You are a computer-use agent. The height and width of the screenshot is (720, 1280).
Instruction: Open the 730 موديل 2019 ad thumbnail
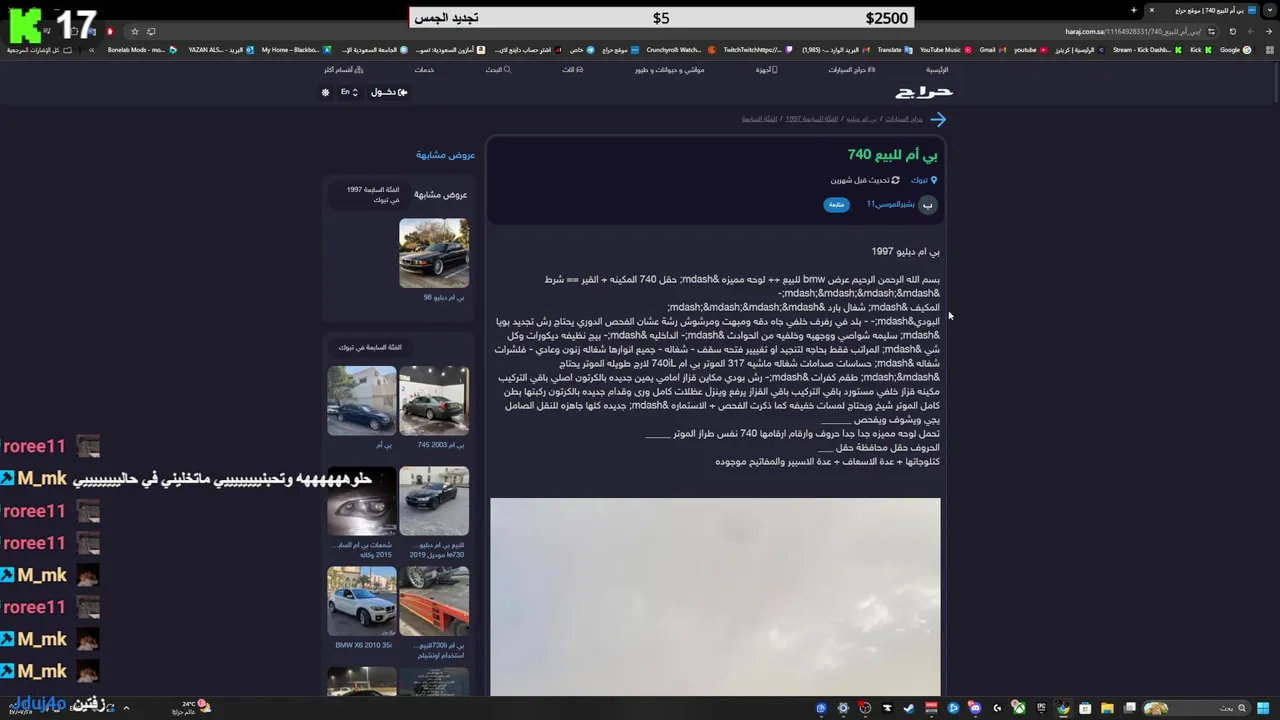coord(434,501)
